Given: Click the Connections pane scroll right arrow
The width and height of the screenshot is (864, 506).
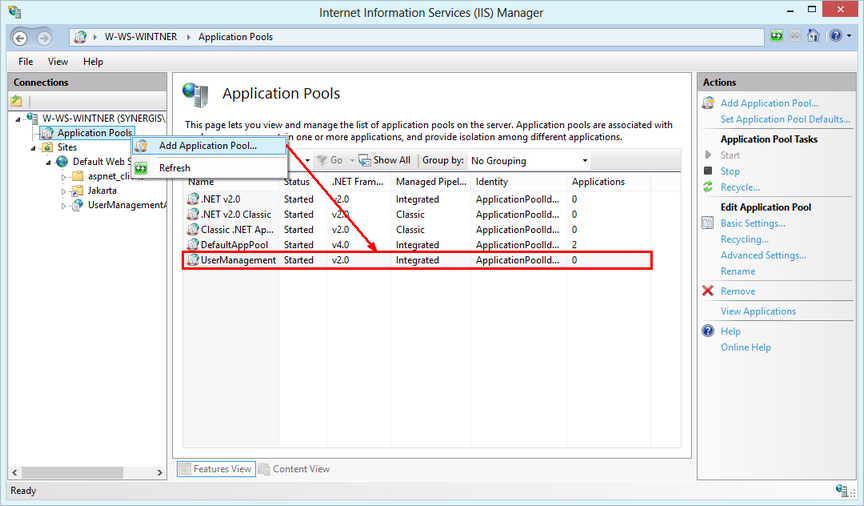Looking at the screenshot, I should click(x=160, y=472).
